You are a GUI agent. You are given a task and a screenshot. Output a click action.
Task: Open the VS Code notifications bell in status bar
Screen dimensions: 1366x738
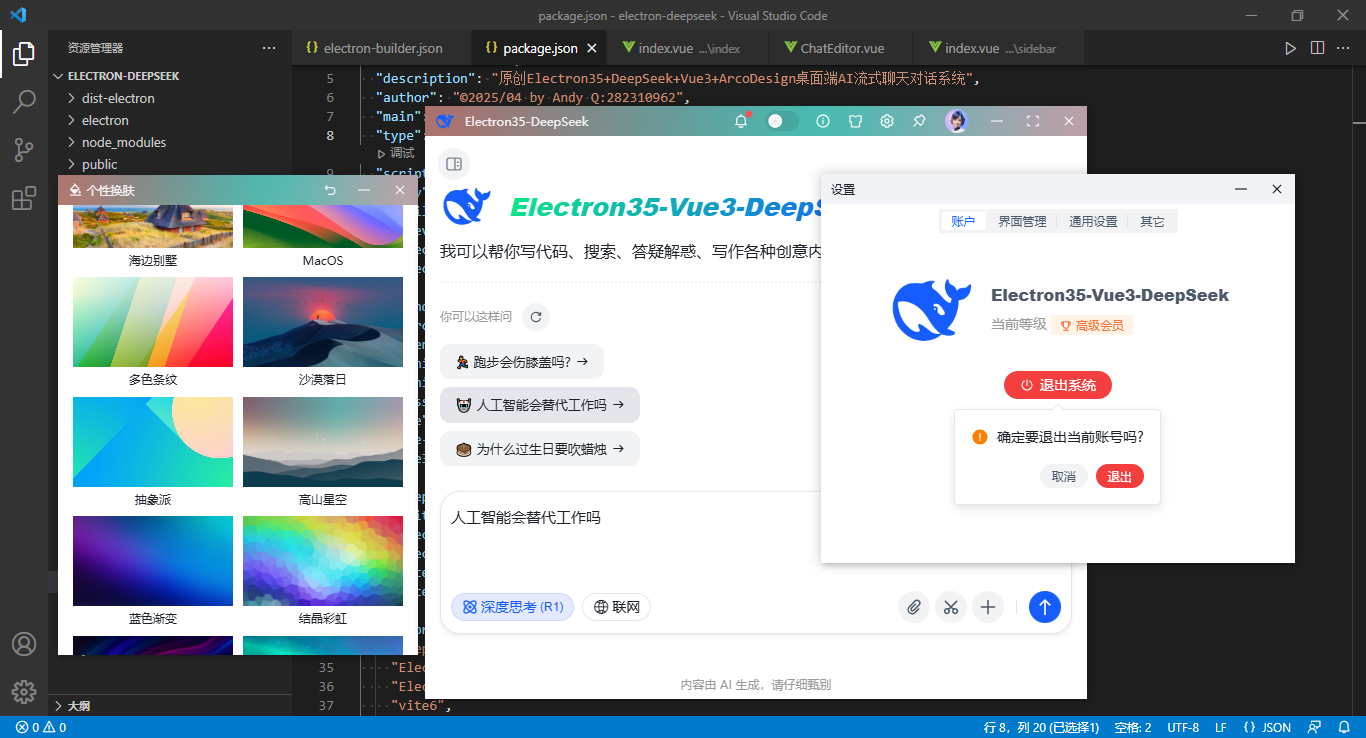[x=1343, y=727]
